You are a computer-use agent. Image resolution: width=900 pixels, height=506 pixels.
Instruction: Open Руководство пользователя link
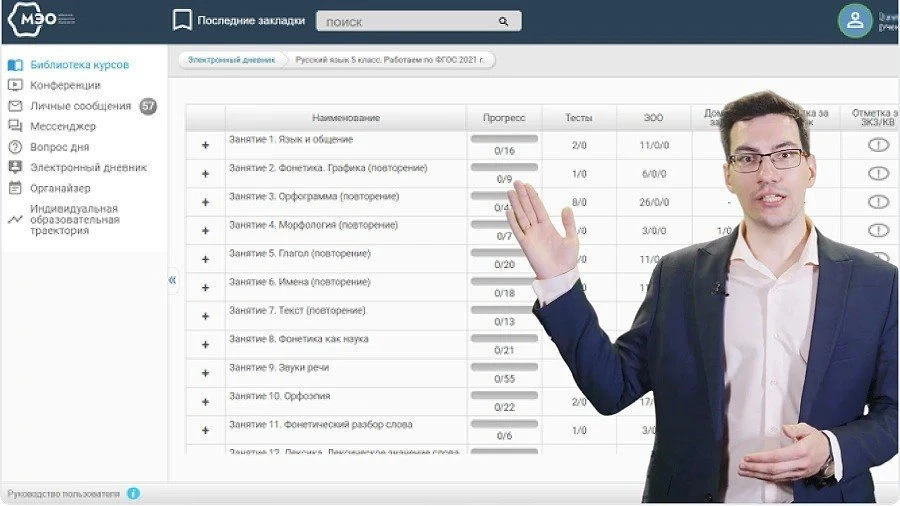point(64,494)
